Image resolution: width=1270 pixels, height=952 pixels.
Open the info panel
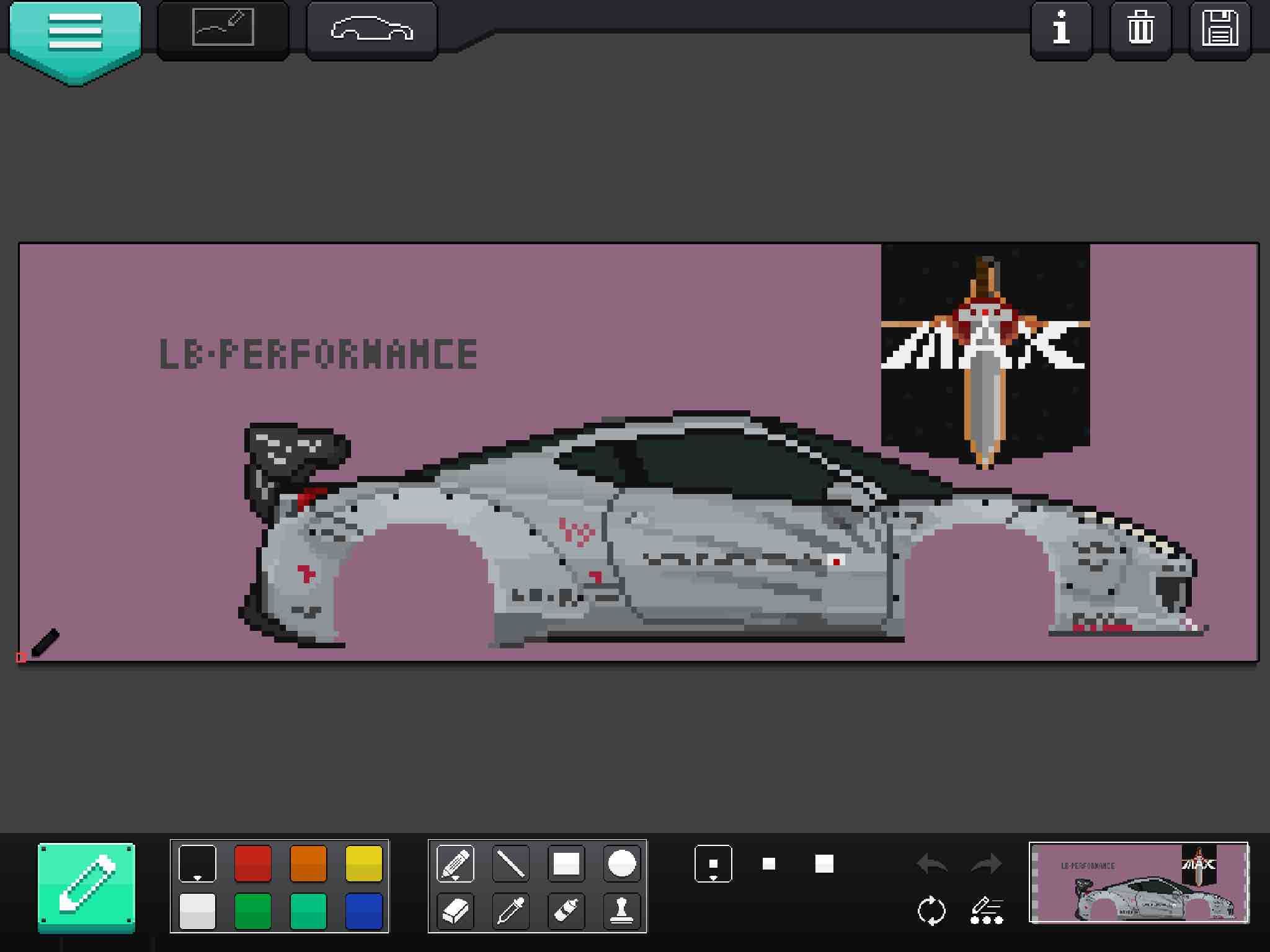(1061, 29)
